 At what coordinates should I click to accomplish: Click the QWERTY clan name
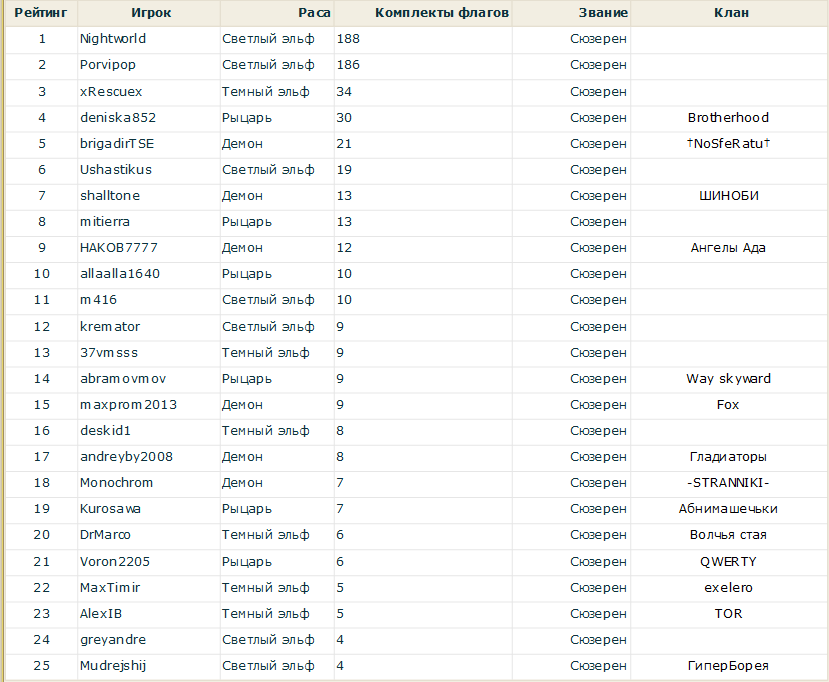pyautogui.click(x=728, y=561)
